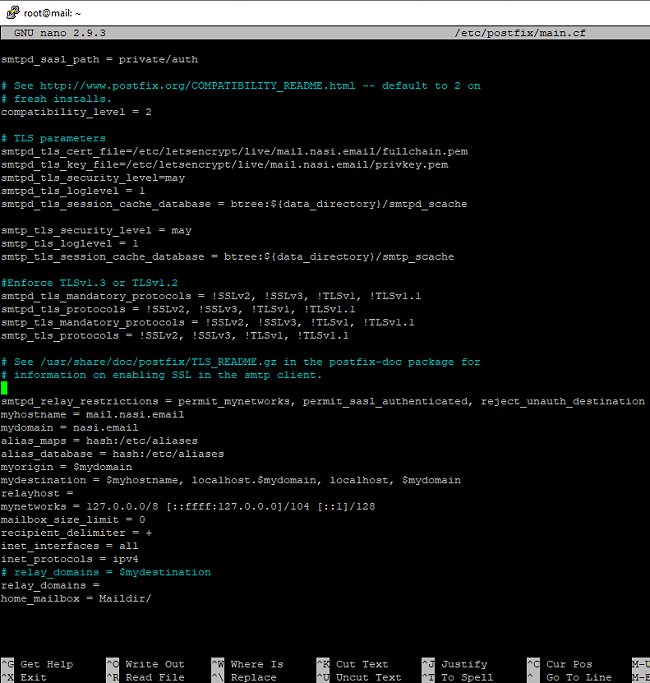
Task: Click the smtpd_tls_mandatory_protocols line
Action: (211, 296)
